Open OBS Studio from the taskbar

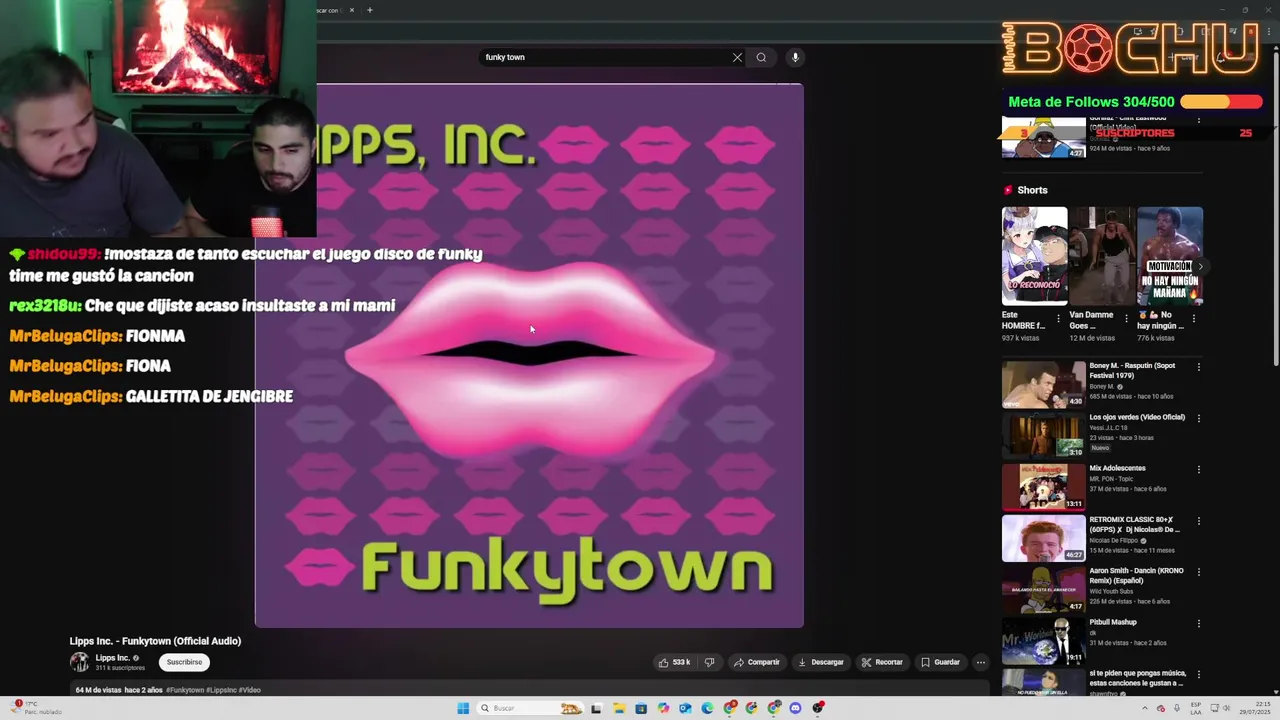click(818, 708)
